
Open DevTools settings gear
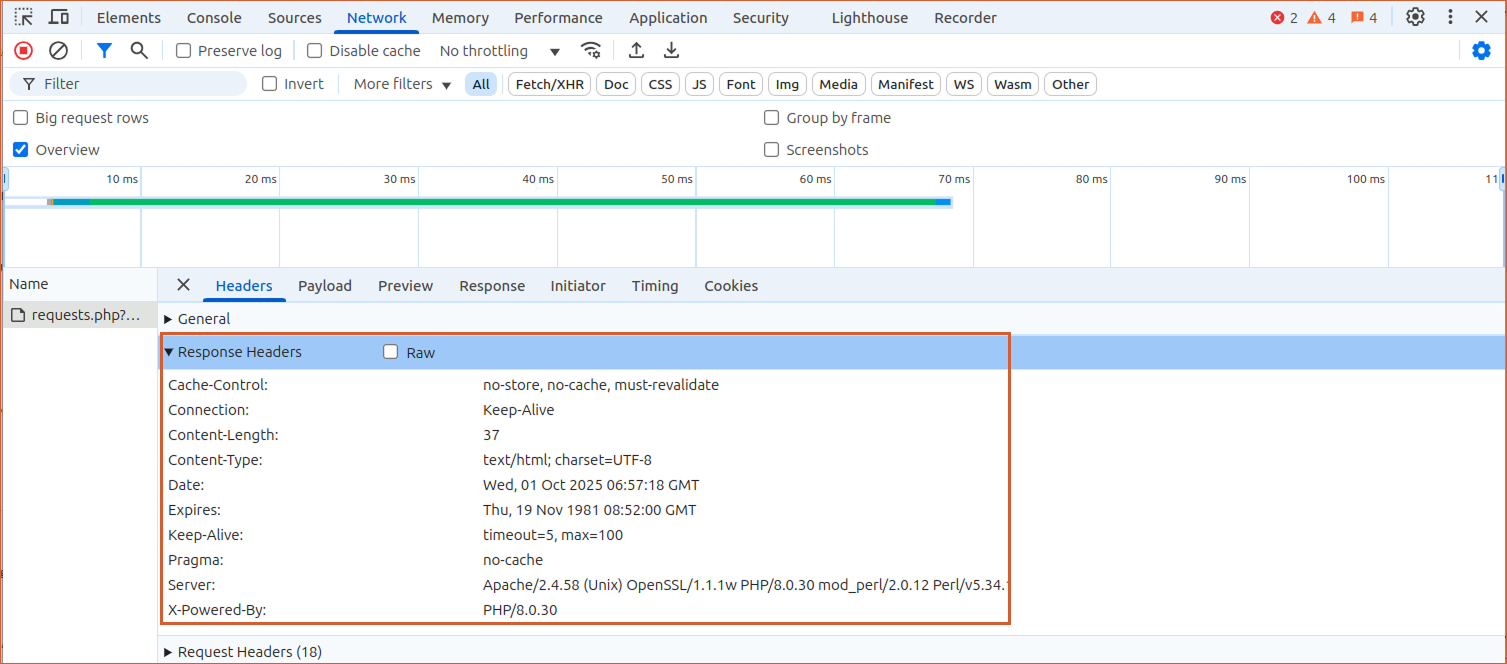click(1415, 17)
